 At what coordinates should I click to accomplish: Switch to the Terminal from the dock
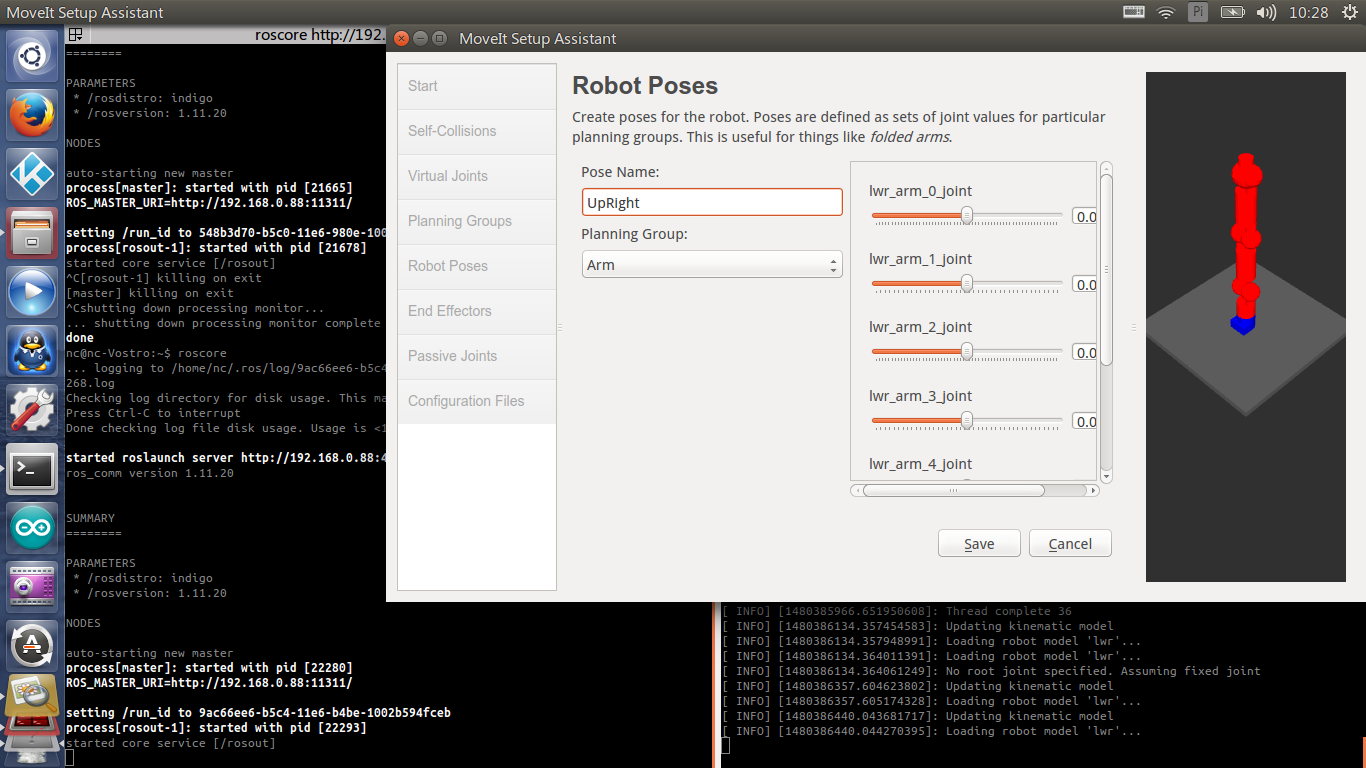[x=33, y=470]
